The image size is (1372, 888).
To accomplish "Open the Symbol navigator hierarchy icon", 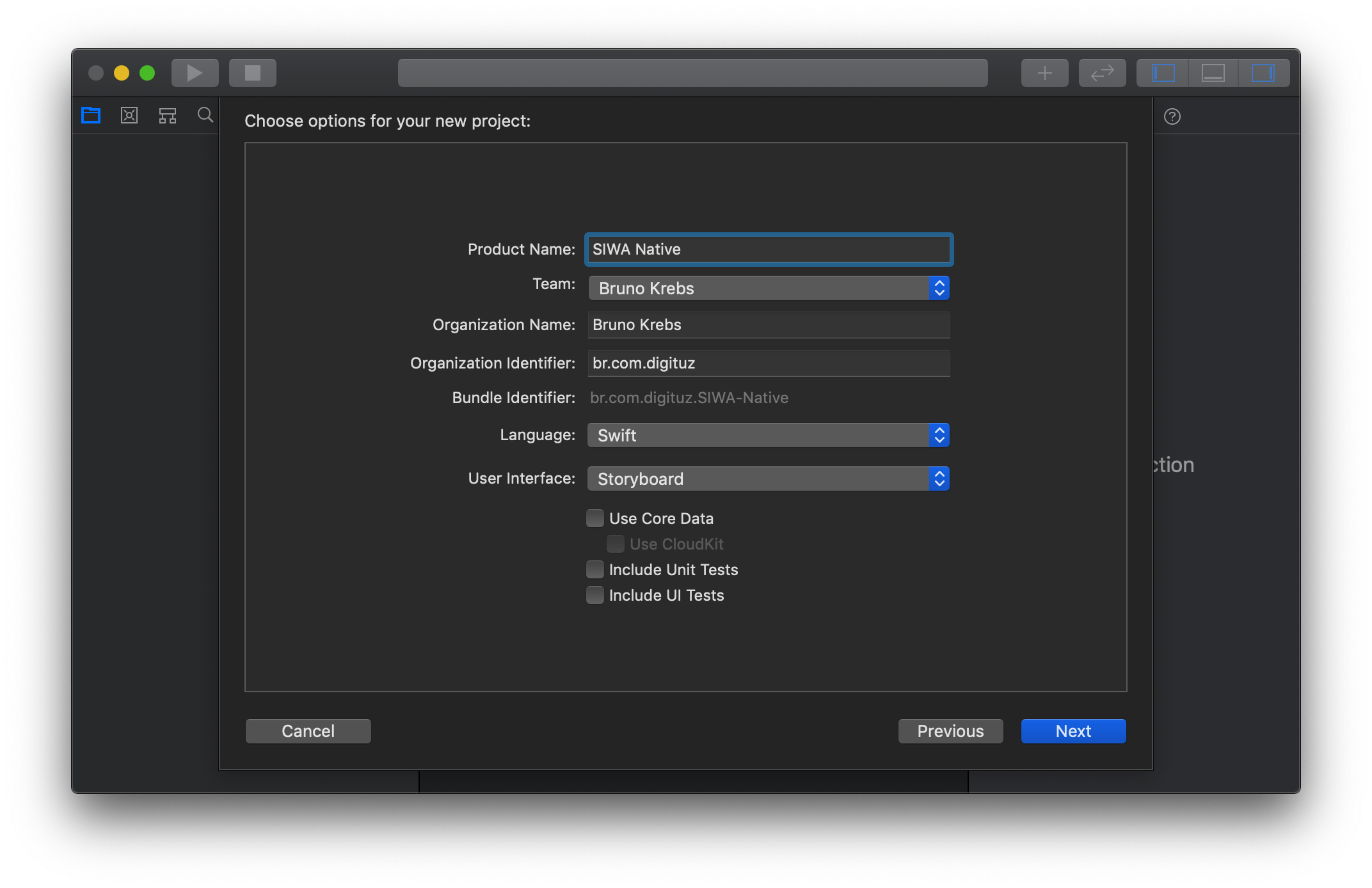I will click(168, 115).
